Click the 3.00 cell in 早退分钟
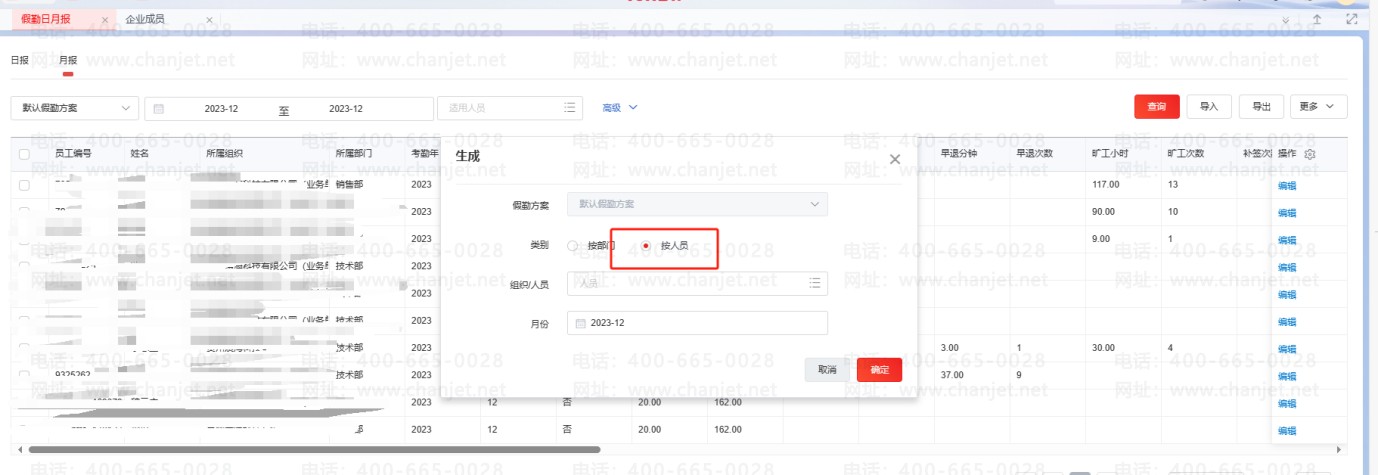 (x=950, y=348)
